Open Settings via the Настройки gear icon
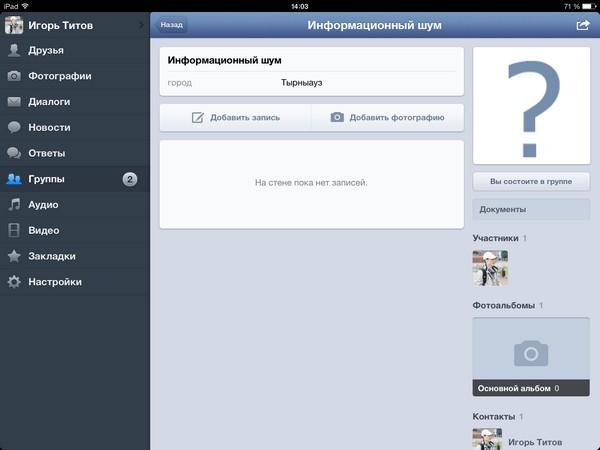Viewport: 600px width, 450px height. click(14, 282)
